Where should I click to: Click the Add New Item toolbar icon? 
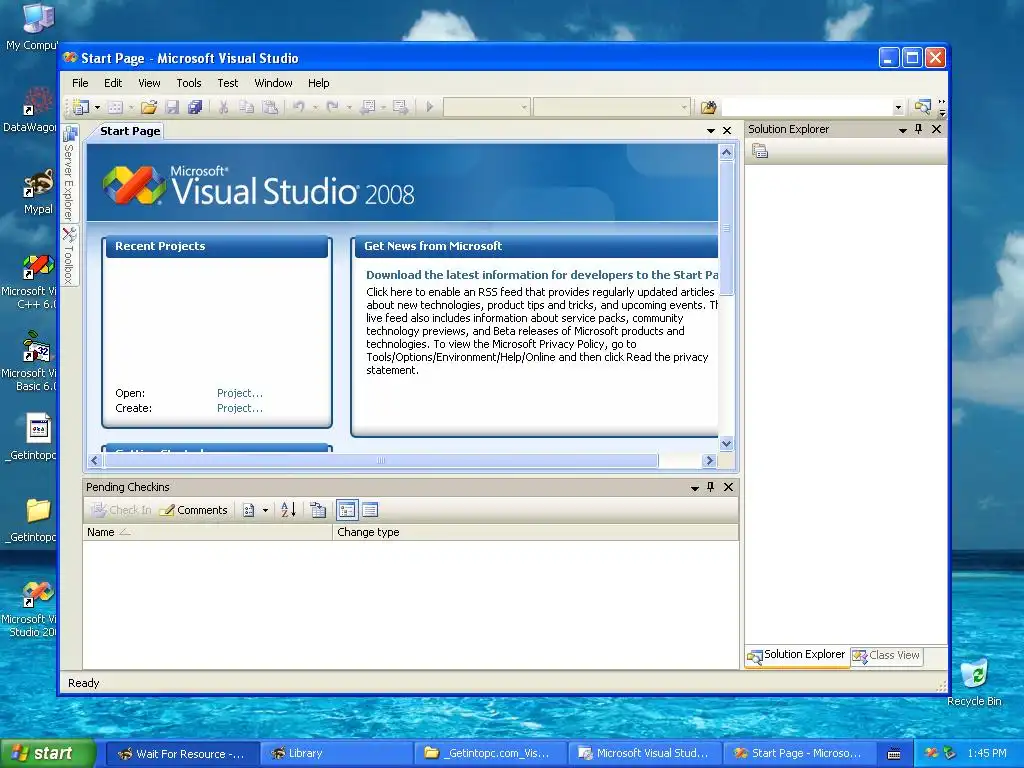tap(115, 107)
